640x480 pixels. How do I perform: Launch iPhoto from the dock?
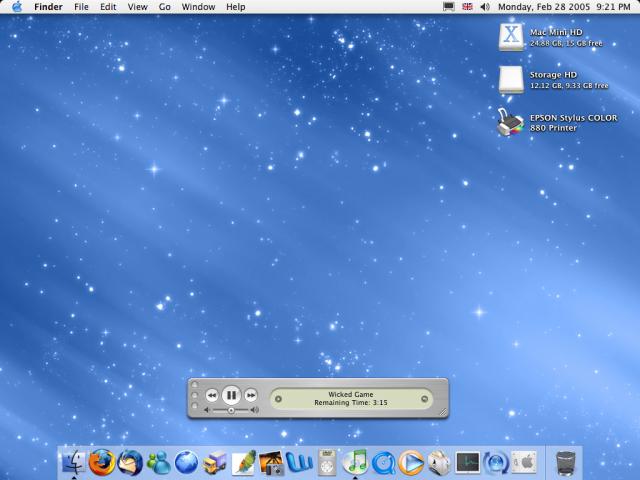point(271,463)
